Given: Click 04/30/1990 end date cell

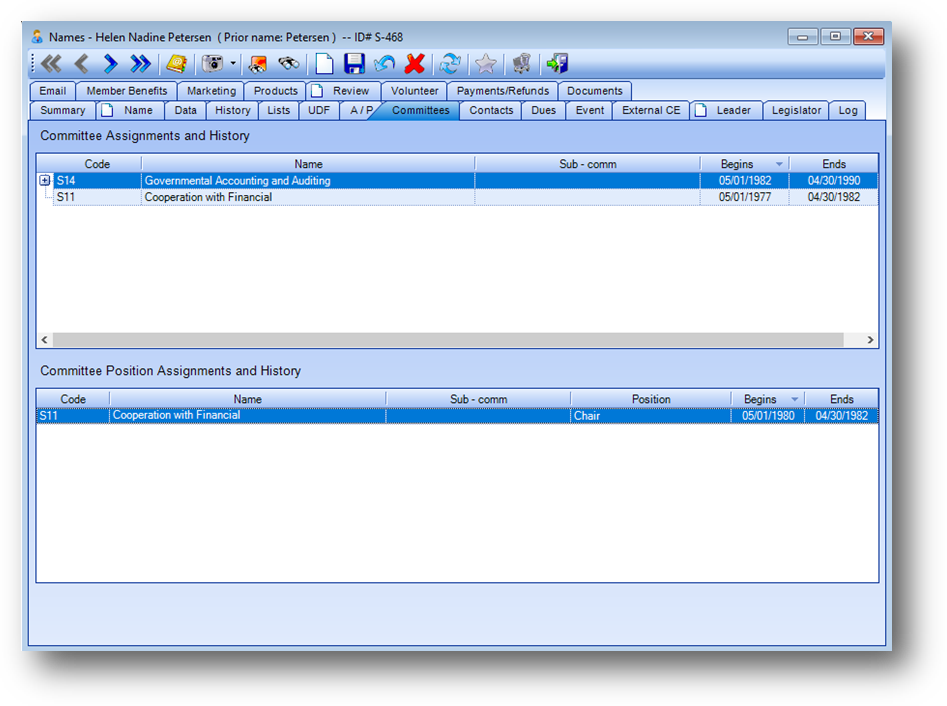Looking at the screenshot, I should [x=833, y=180].
